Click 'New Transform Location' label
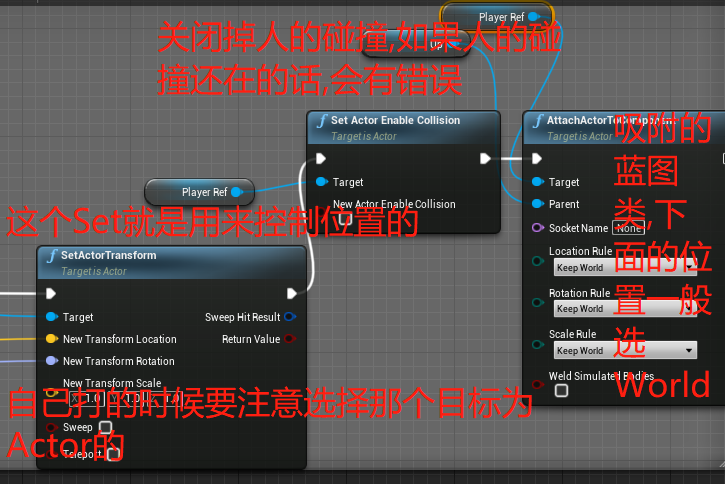Screen dimensions: 725x484 (120, 339)
